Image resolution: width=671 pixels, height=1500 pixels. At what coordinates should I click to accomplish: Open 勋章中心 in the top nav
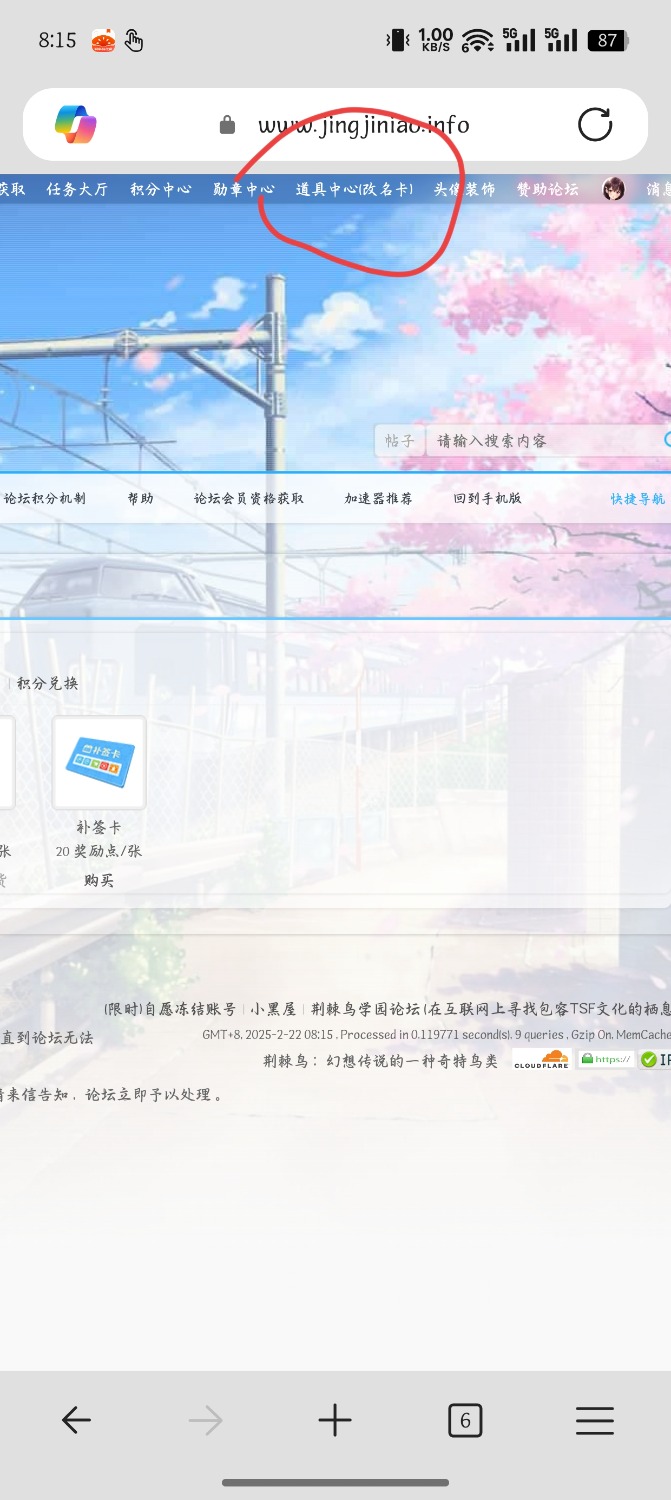click(243, 189)
